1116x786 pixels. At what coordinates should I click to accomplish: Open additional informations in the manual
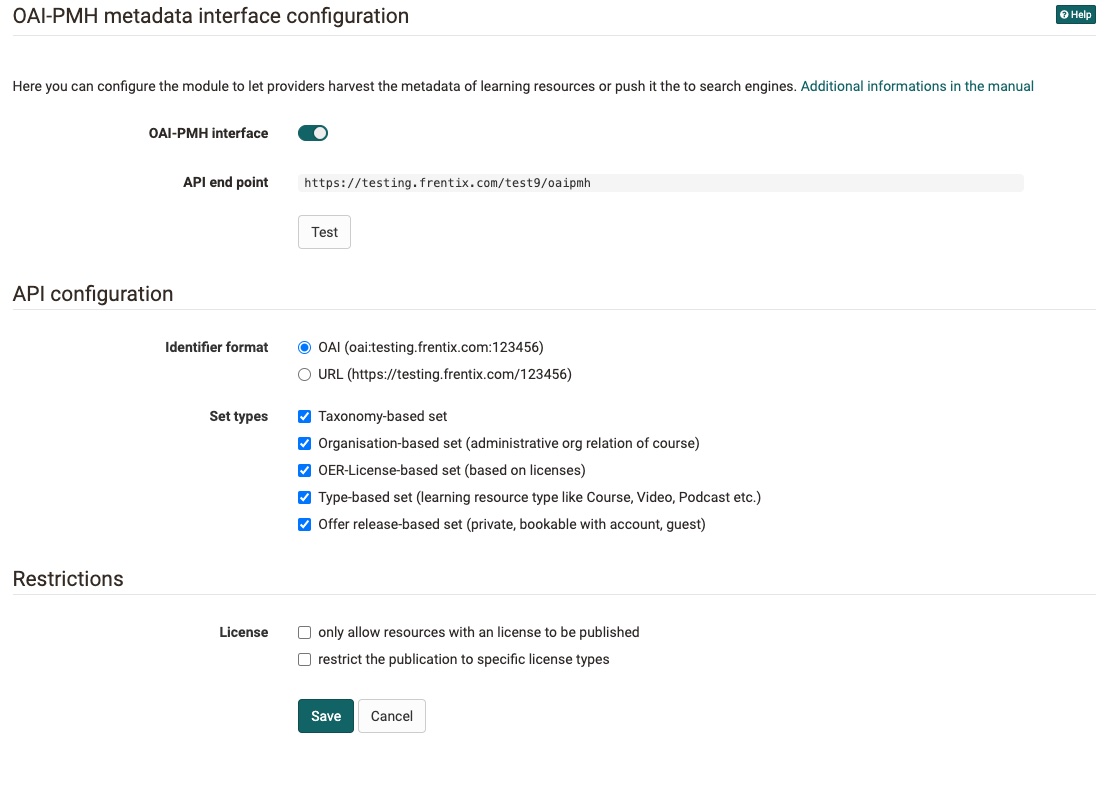(916, 86)
